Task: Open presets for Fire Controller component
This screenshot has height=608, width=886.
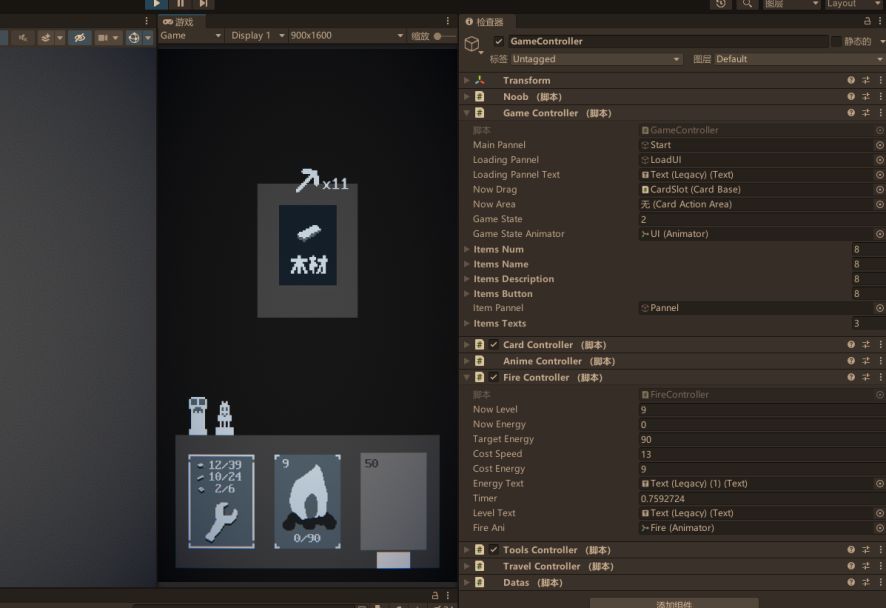Action: click(866, 377)
